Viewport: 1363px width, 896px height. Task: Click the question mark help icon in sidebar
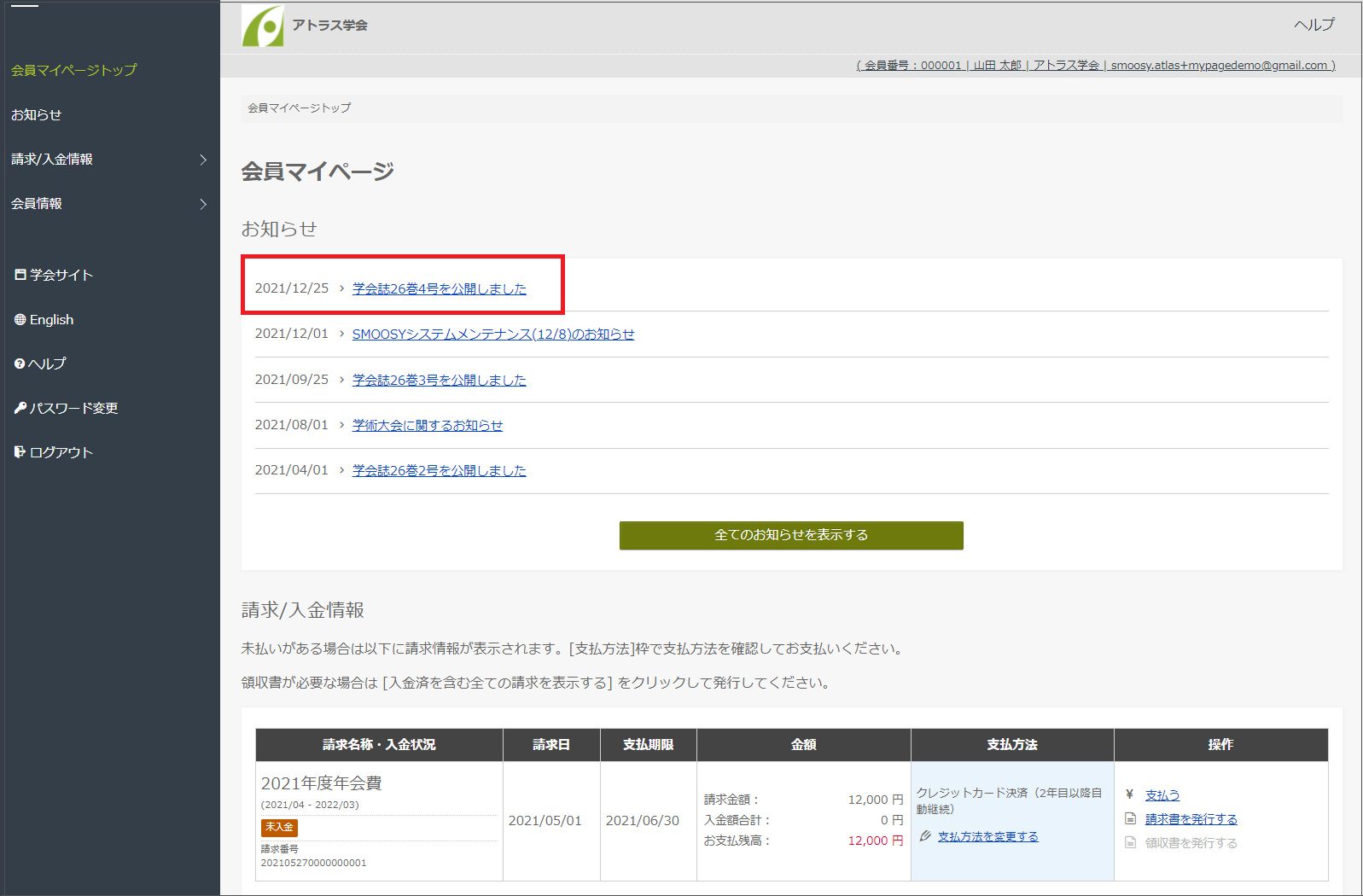coord(20,364)
